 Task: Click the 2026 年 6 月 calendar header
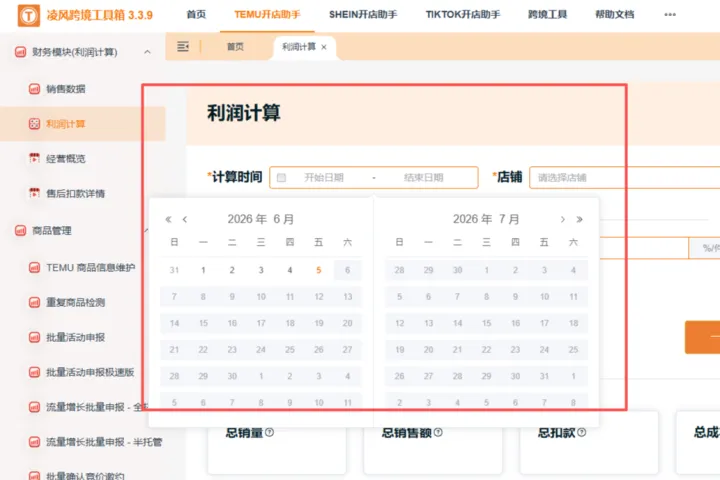point(260,219)
